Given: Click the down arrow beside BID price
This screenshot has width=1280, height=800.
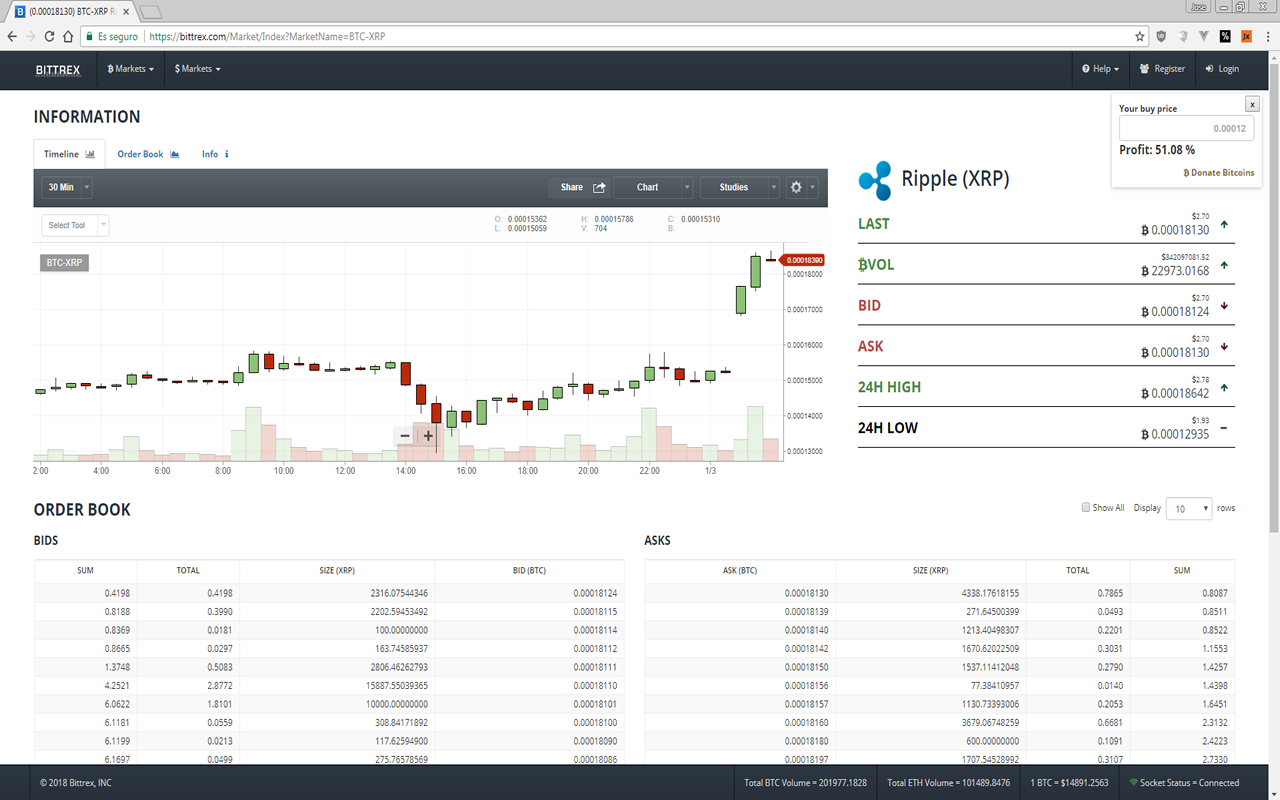Looking at the screenshot, I should coord(1224,306).
